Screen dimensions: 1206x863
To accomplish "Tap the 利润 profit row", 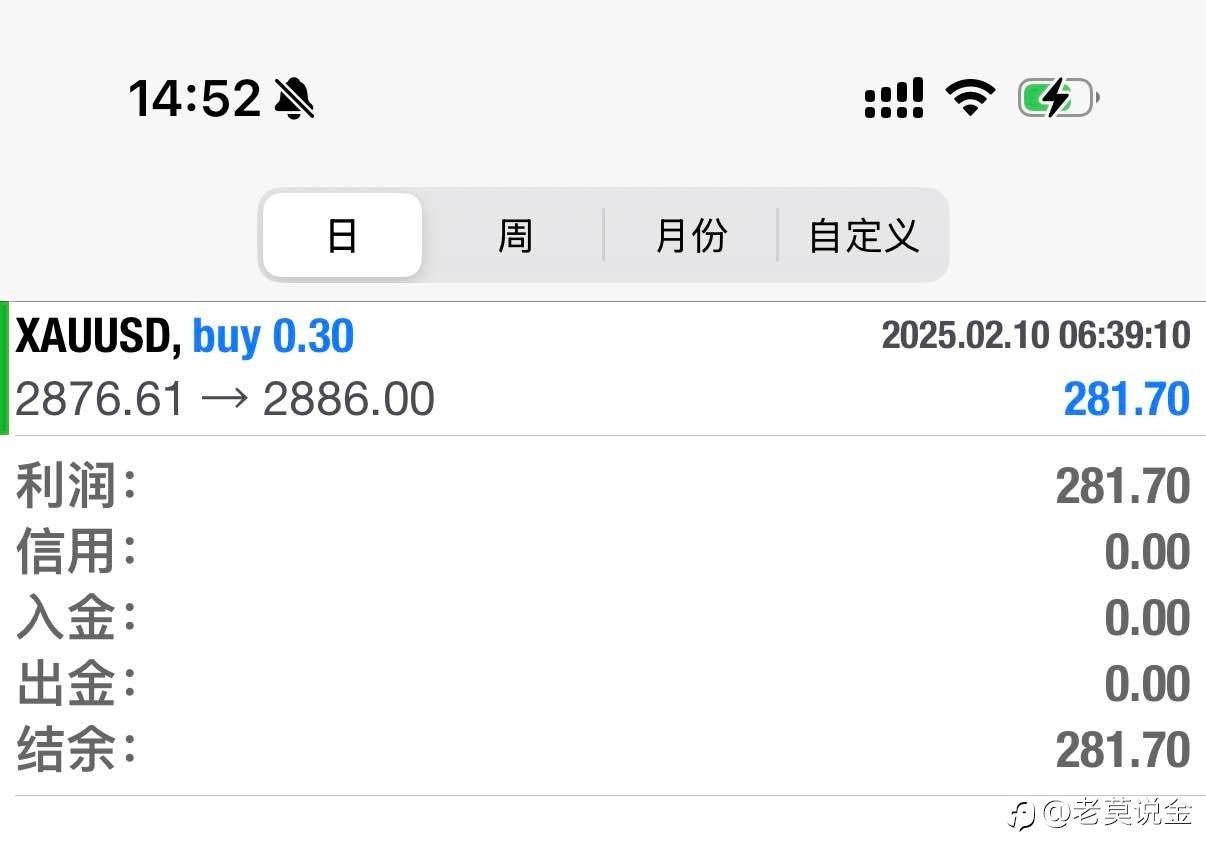I will [x=603, y=487].
